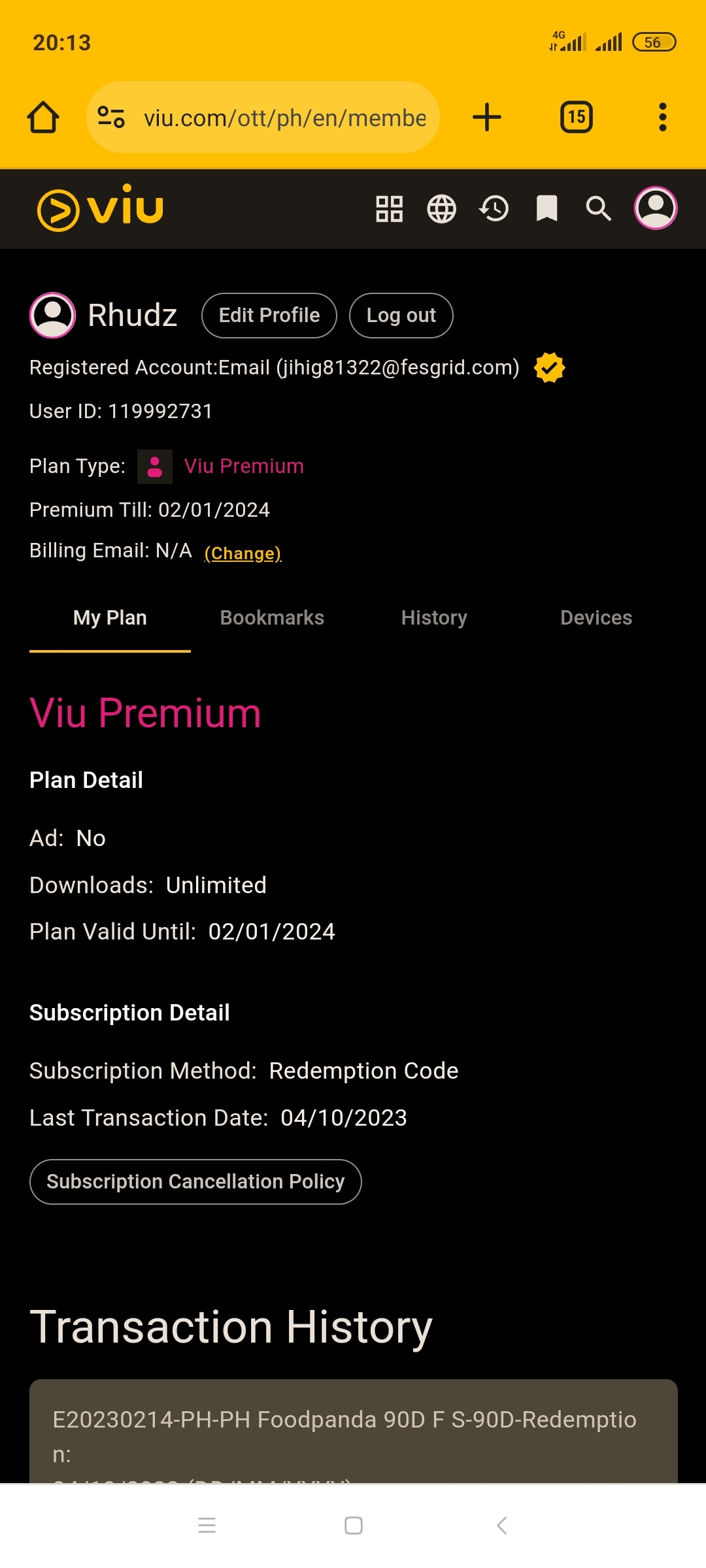This screenshot has height=1568, width=706.
Task: Open the Viu categories grid icon
Action: pyautogui.click(x=390, y=209)
